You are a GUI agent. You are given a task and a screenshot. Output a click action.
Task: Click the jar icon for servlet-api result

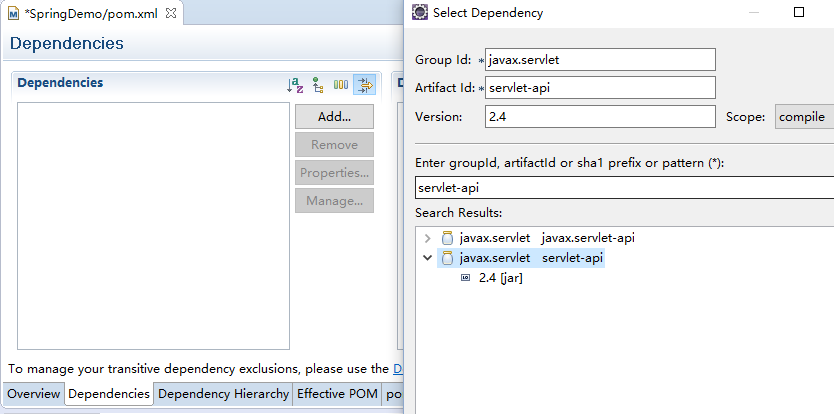447,258
